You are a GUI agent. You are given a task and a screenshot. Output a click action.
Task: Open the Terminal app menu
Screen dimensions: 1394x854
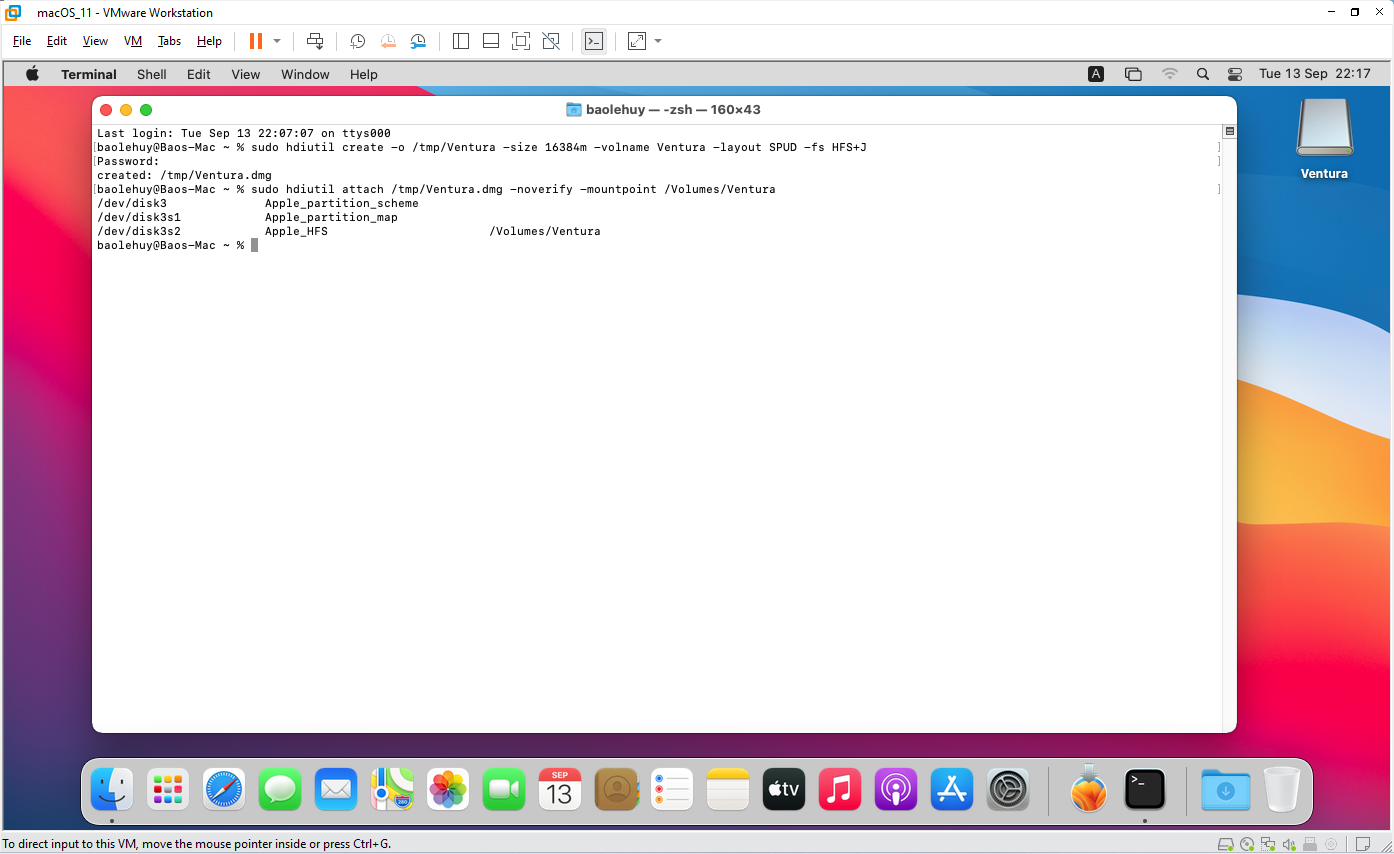(89, 74)
